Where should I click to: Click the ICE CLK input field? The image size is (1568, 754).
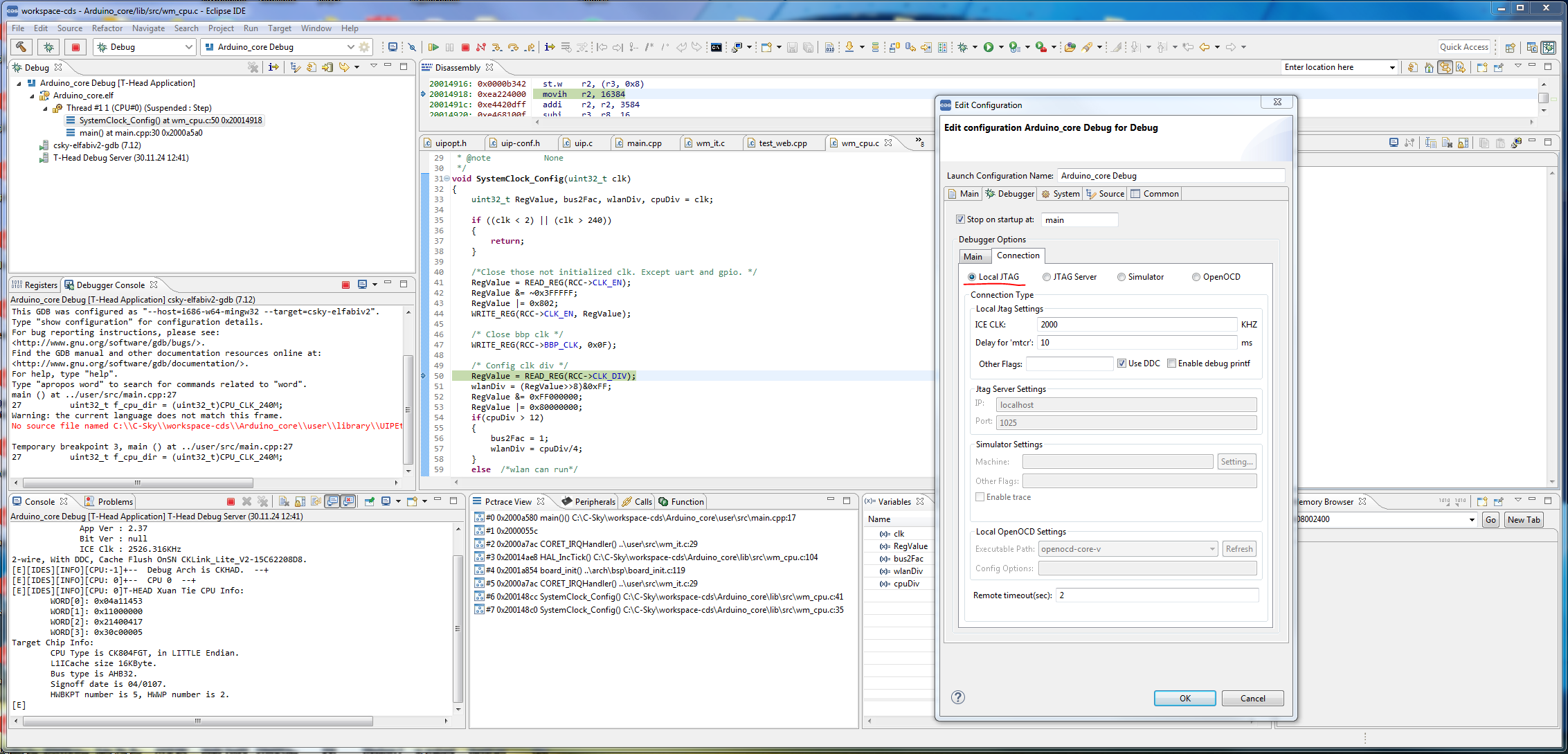(1137, 324)
